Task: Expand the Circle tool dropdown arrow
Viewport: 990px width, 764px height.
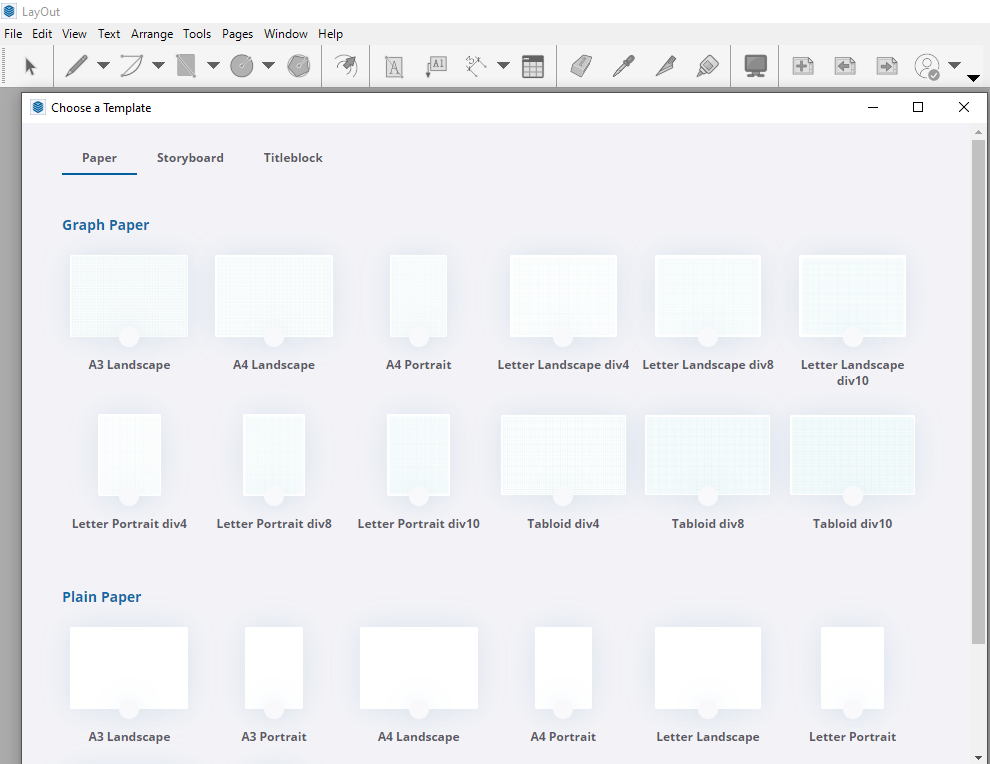Action: click(268, 67)
